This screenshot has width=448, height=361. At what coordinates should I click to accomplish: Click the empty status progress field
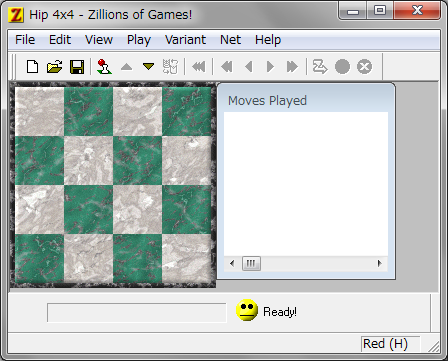pyautogui.click(x=137, y=313)
